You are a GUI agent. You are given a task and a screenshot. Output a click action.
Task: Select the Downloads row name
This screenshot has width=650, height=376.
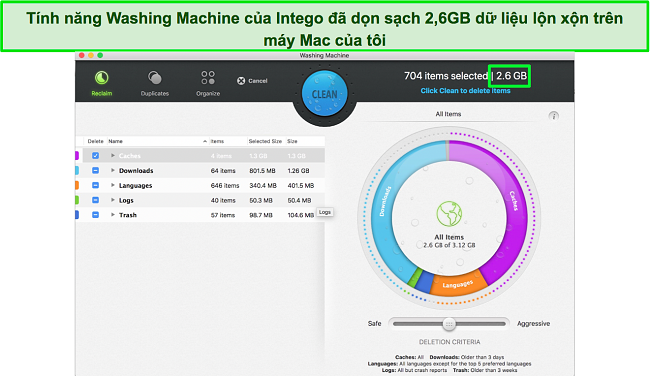pyautogui.click(x=136, y=171)
